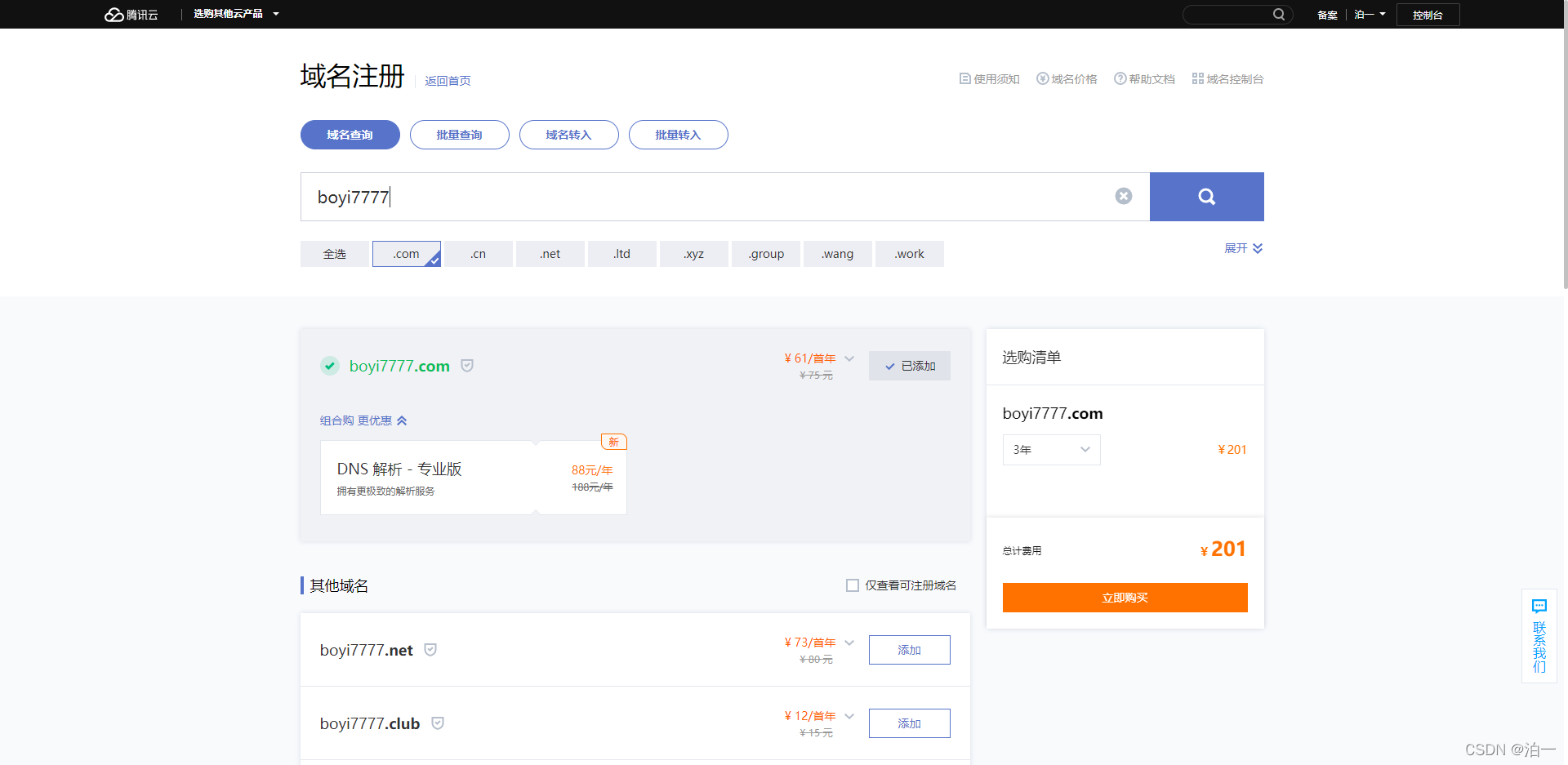Open the 联系我们 contact widget
Image resolution: width=1568 pixels, height=765 pixels.
coord(1539,636)
